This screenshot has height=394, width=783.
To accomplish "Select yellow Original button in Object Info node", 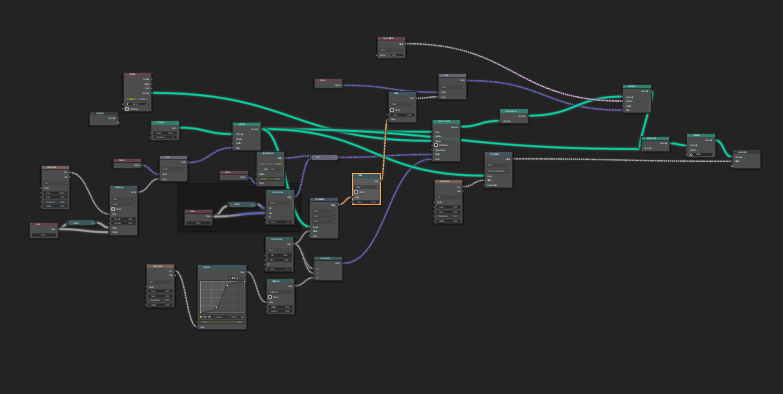I will click(131, 99).
